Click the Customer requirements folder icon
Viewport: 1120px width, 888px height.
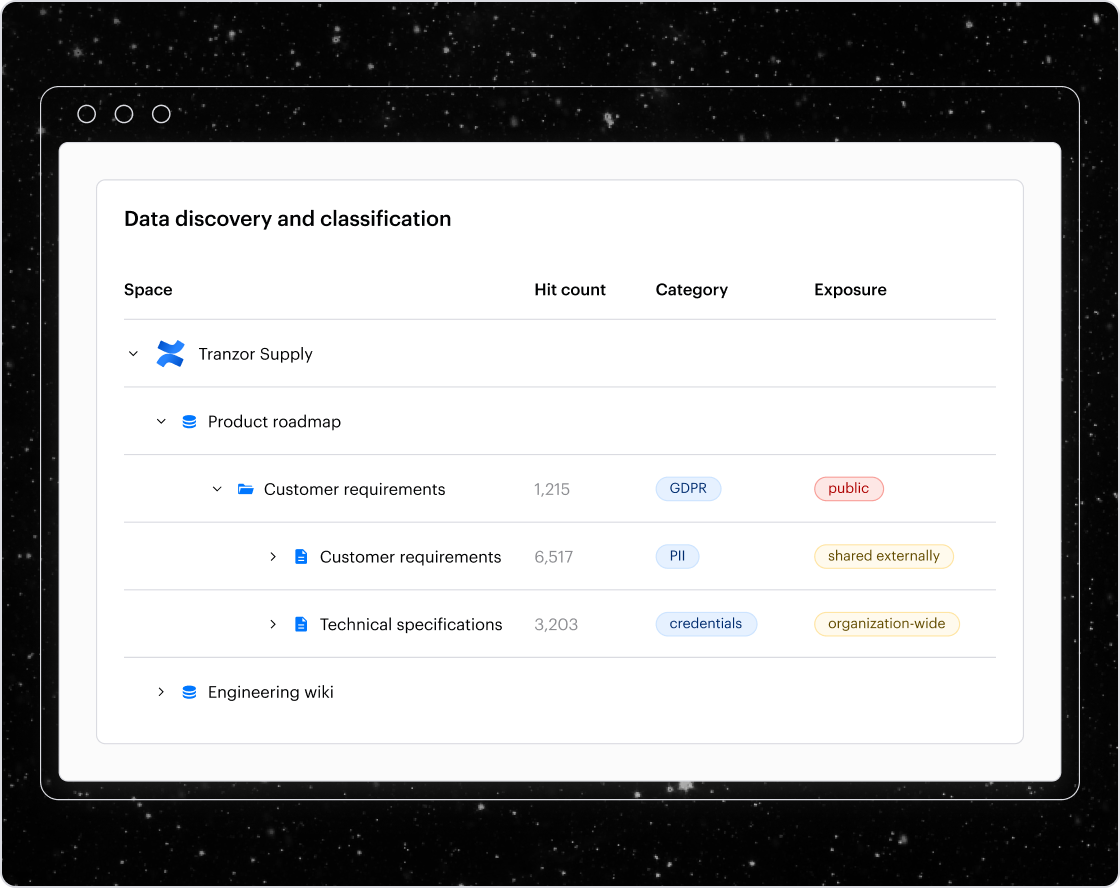click(246, 489)
